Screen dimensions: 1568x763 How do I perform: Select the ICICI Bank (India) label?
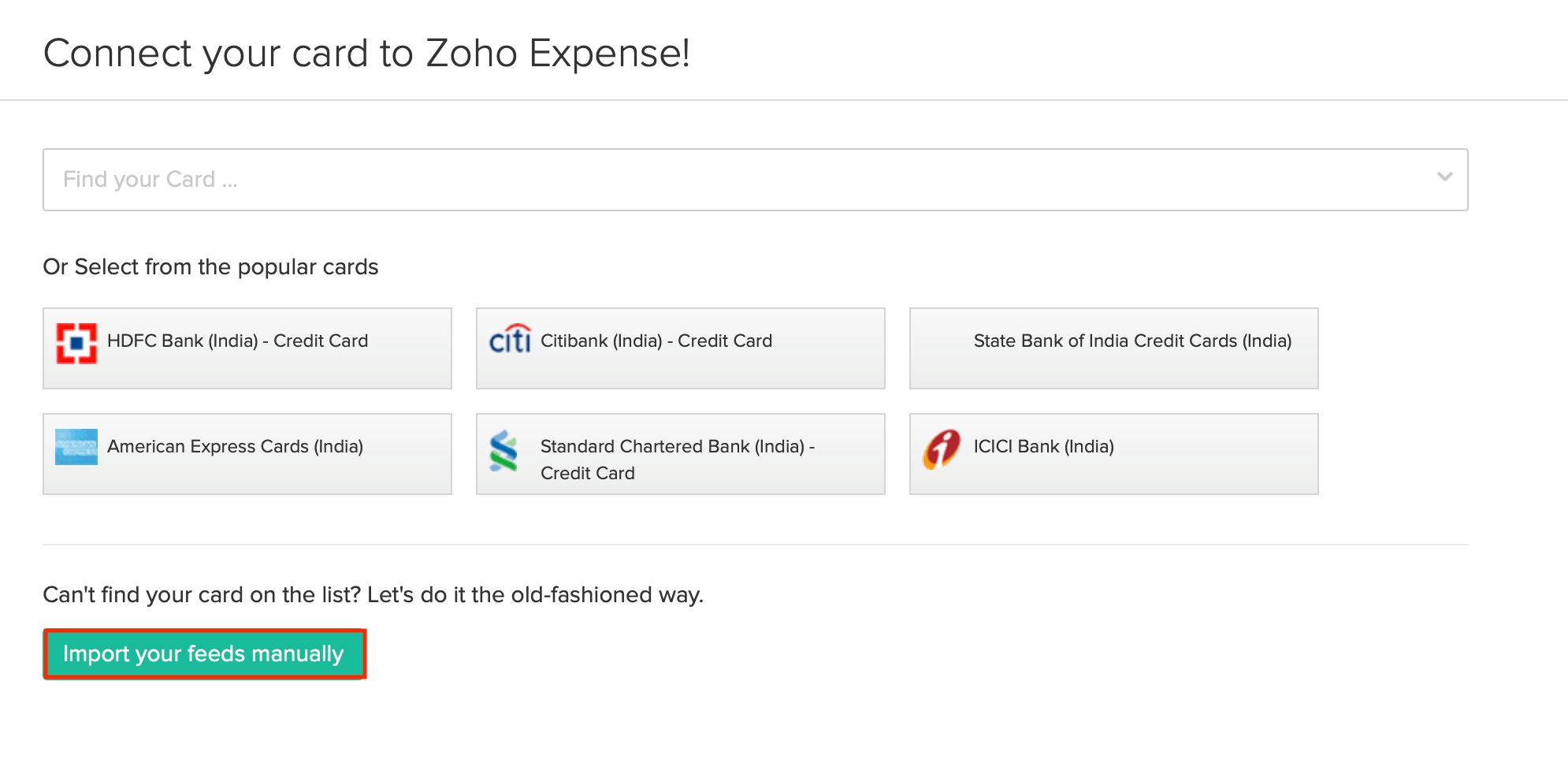(x=1043, y=447)
